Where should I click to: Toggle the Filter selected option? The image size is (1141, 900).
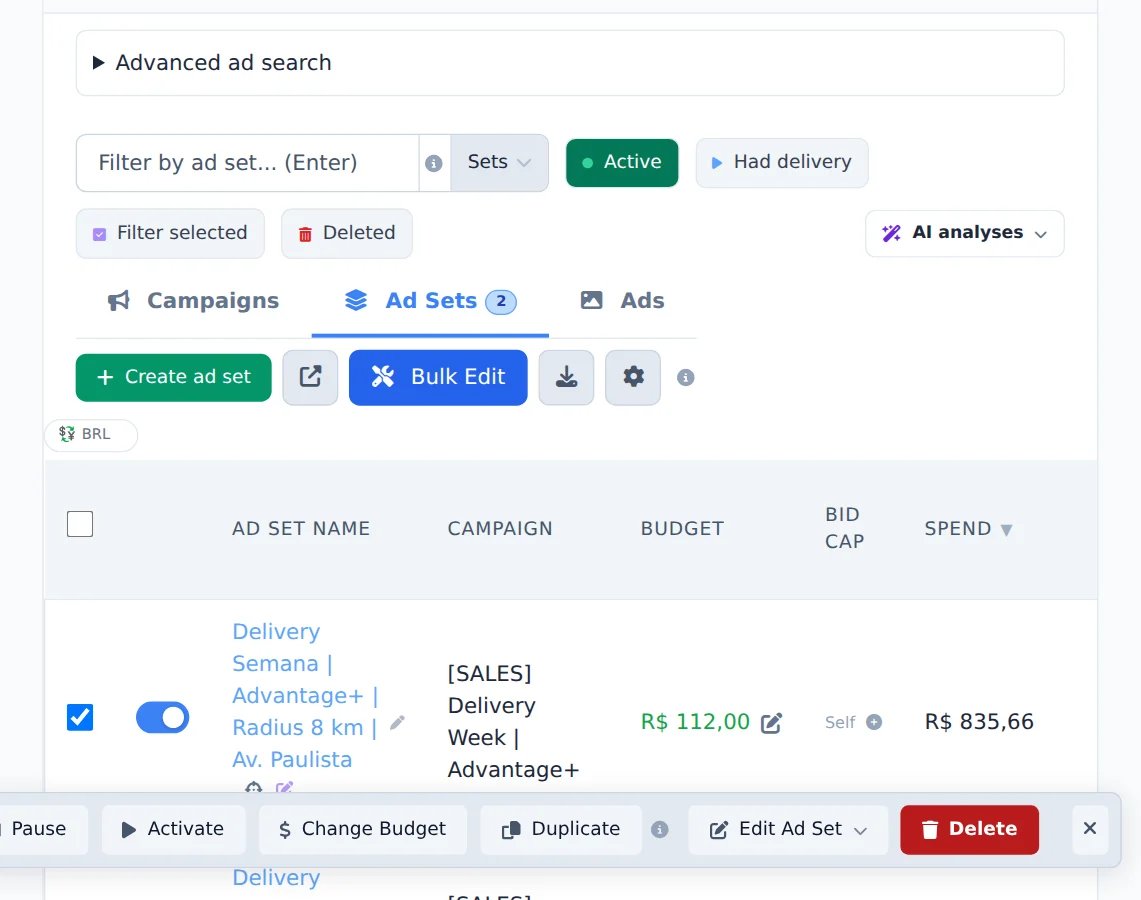[170, 233]
